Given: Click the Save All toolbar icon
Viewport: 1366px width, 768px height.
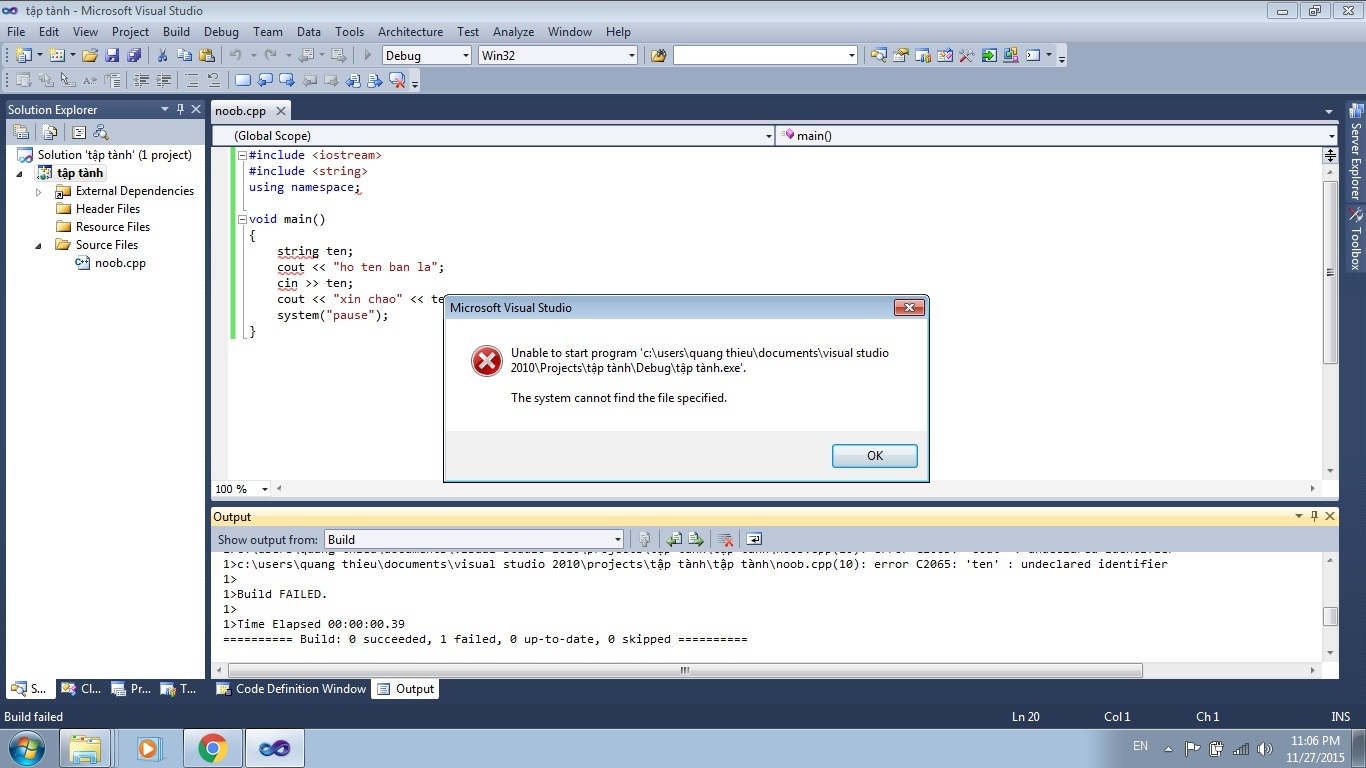Looking at the screenshot, I should click(133, 56).
